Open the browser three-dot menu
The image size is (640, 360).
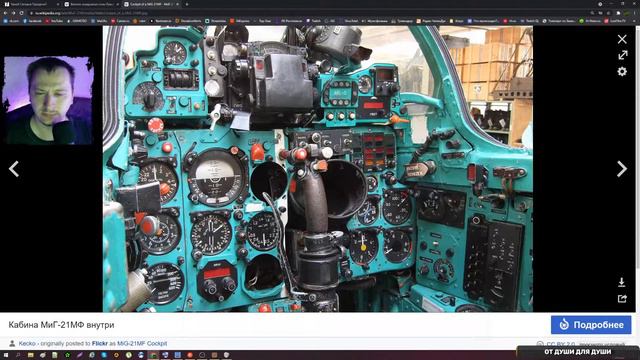click(635, 13)
